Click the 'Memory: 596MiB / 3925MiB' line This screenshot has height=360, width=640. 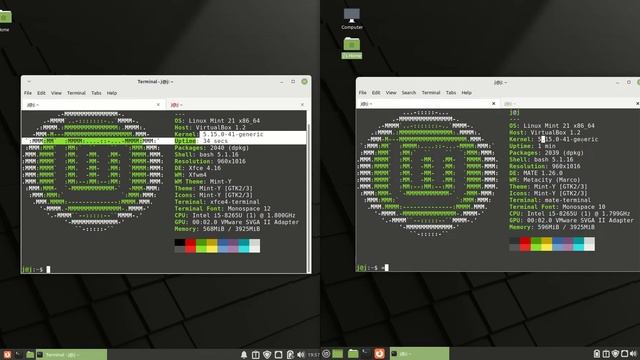pyautogui.click(x=552, y=227)
